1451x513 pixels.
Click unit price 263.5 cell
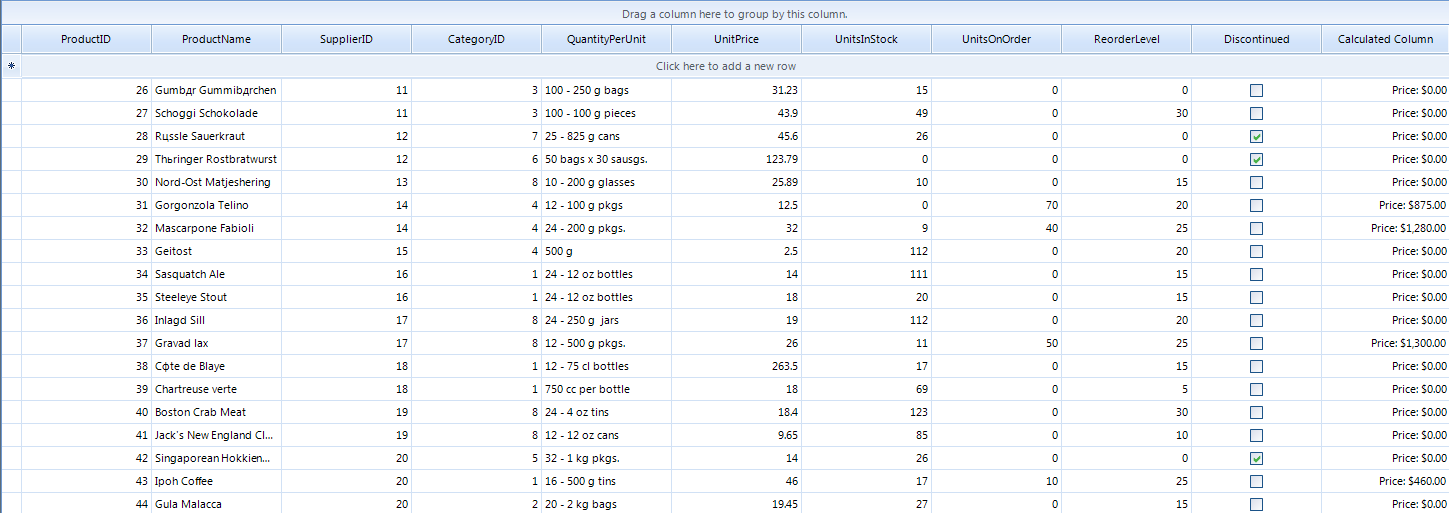pos(736,366)
